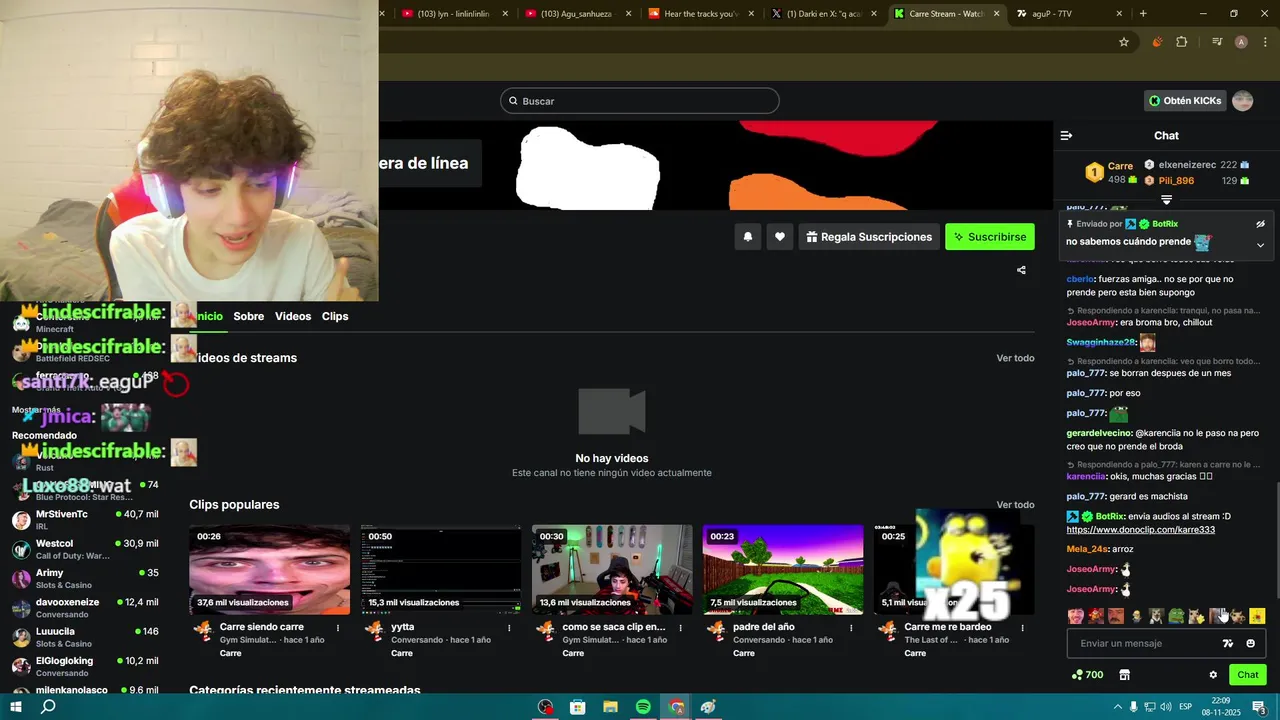Click Obtén KICKs button
Screen dimensions: 1280x720
pos(1185,101)
